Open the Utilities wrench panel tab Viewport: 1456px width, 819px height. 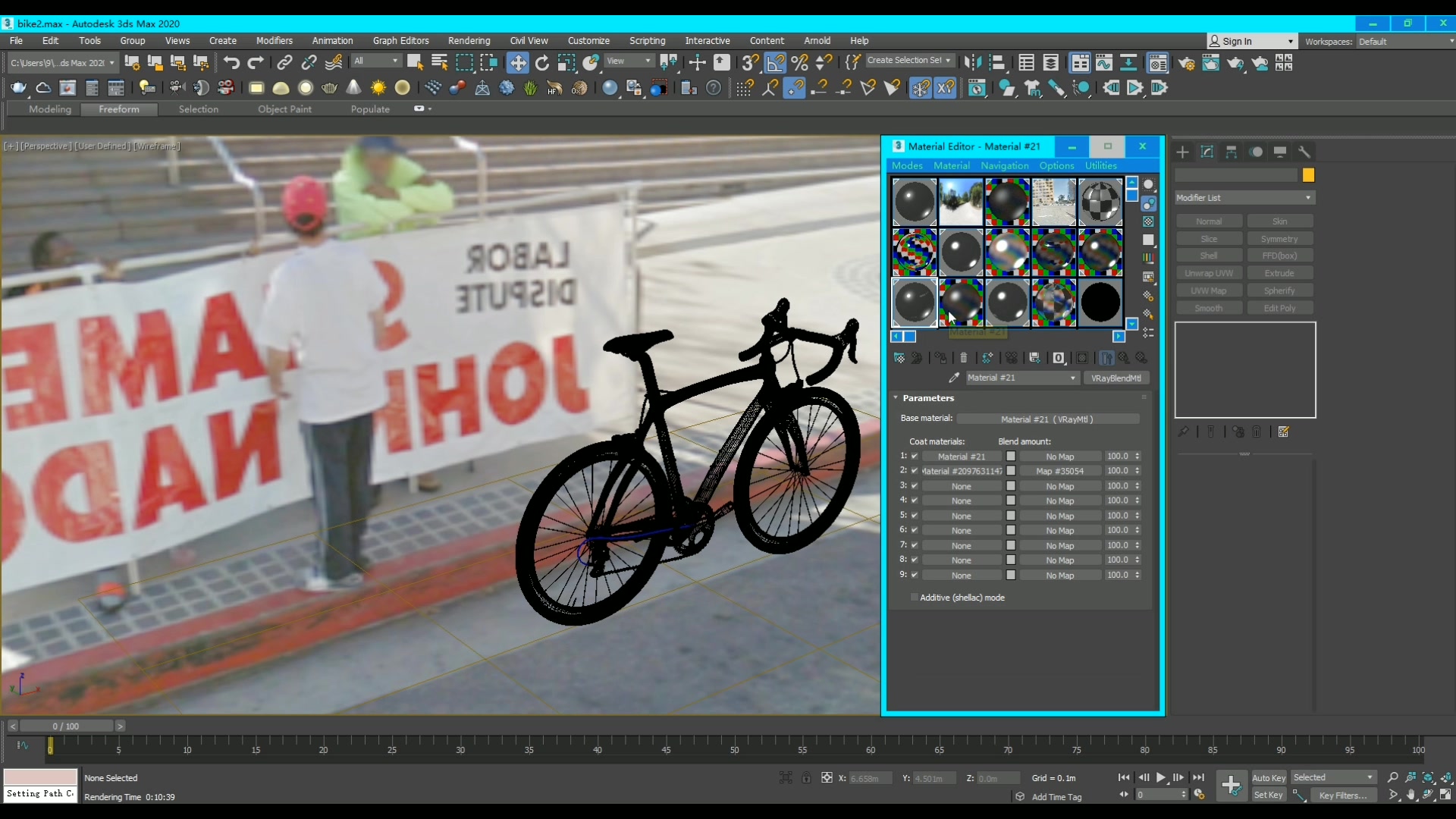tap(1304, 152)
